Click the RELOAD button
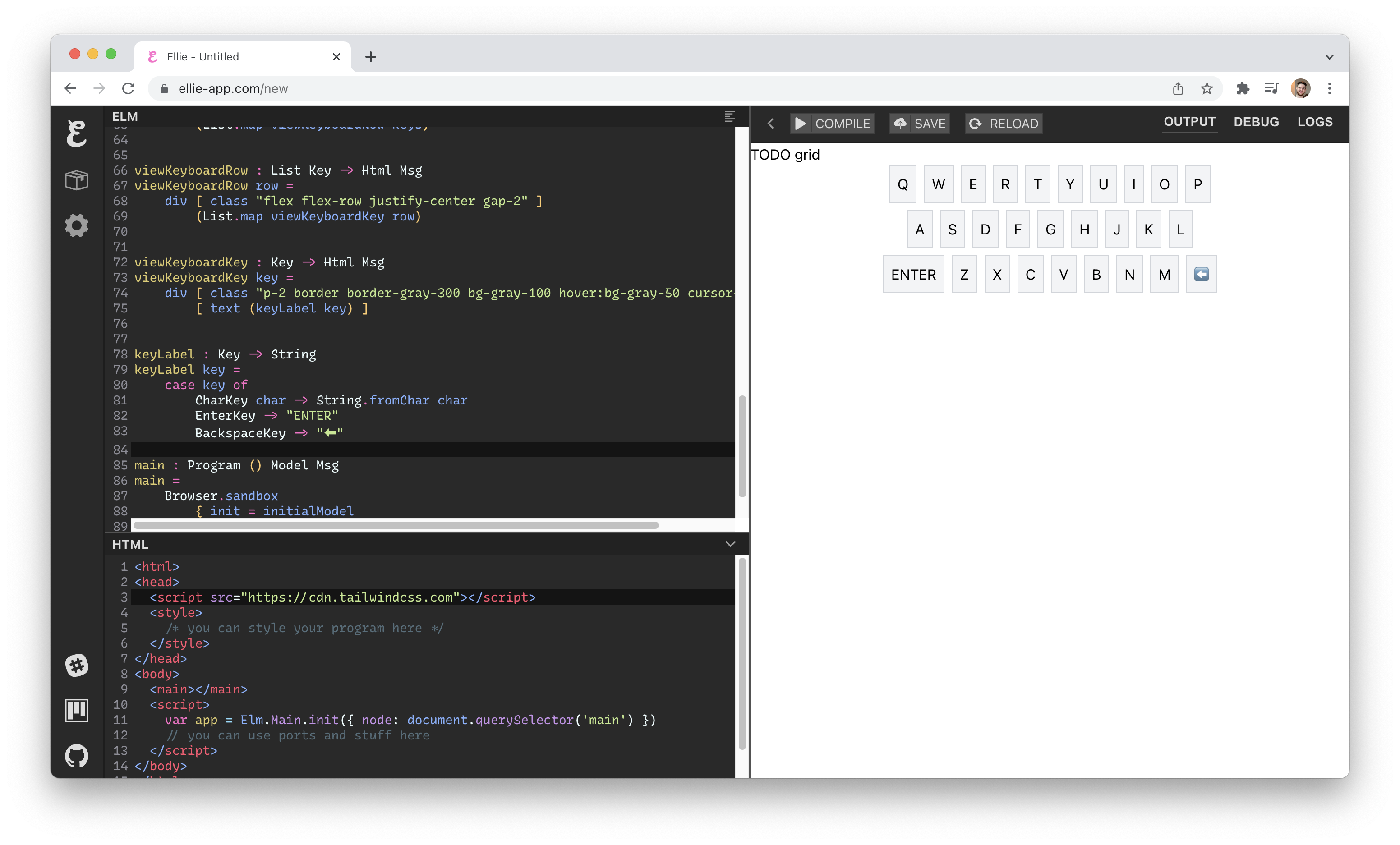 coord(1004,123)
